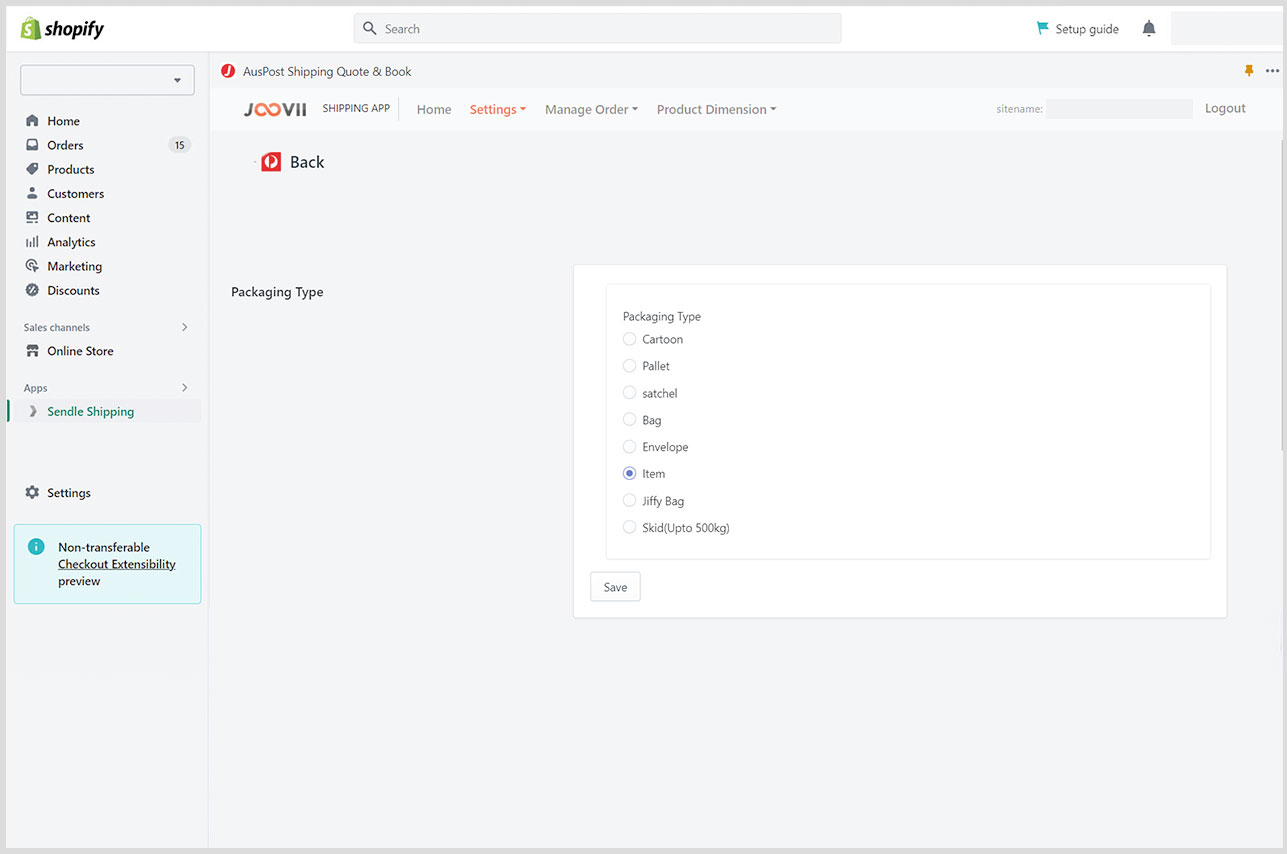The width and height of the screenshot is (1287, 854).
Task: Open the Checkout Extensibility link
Action: [117, 564]
